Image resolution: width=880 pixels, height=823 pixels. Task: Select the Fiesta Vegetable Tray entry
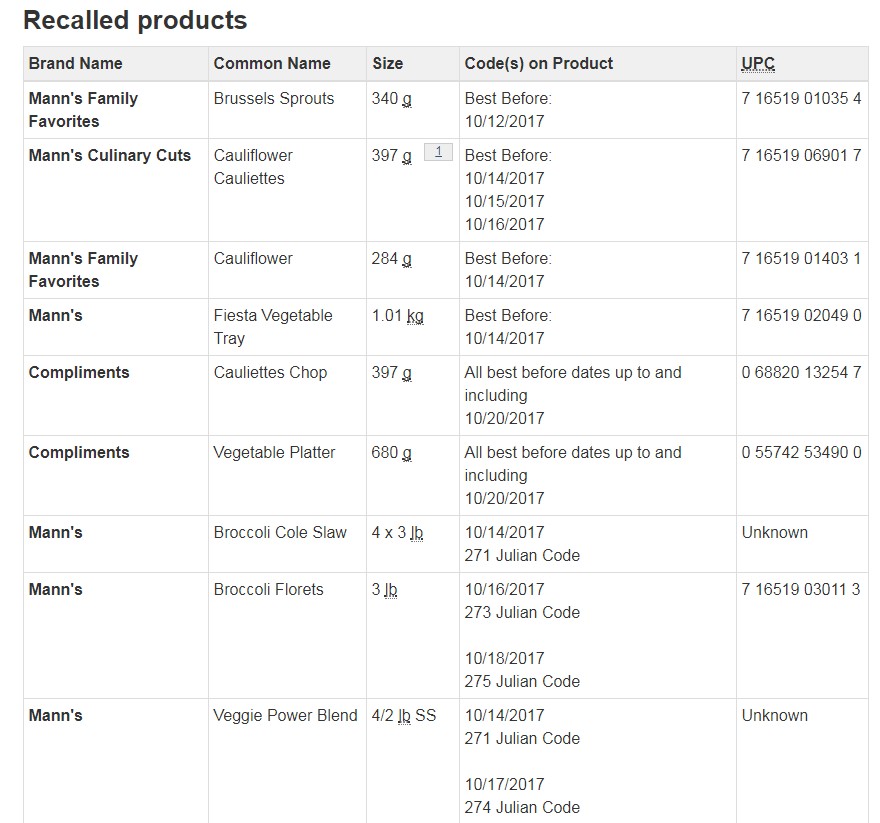click(273, 326)
